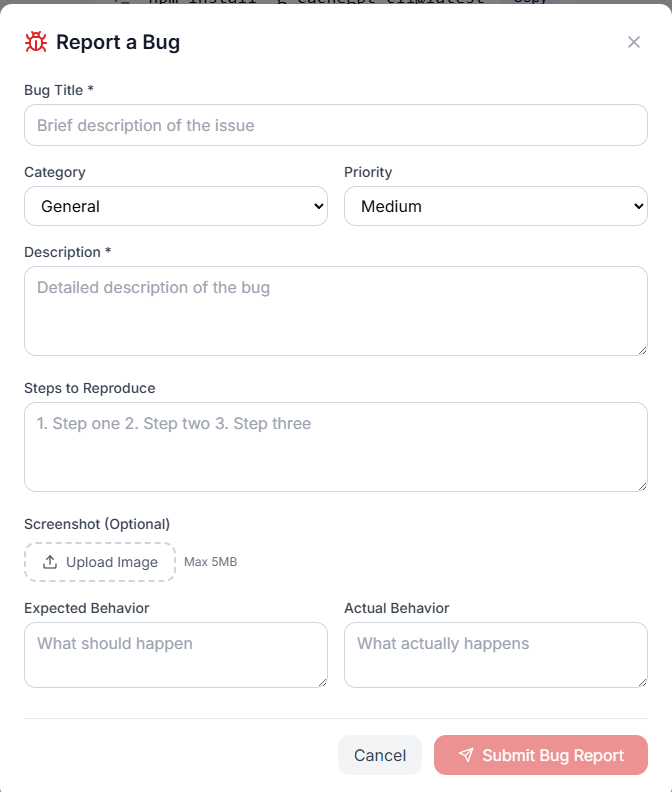Click the Expected Behavior text area
This screenshot has height=792, width=672.
tap(176, 654)
